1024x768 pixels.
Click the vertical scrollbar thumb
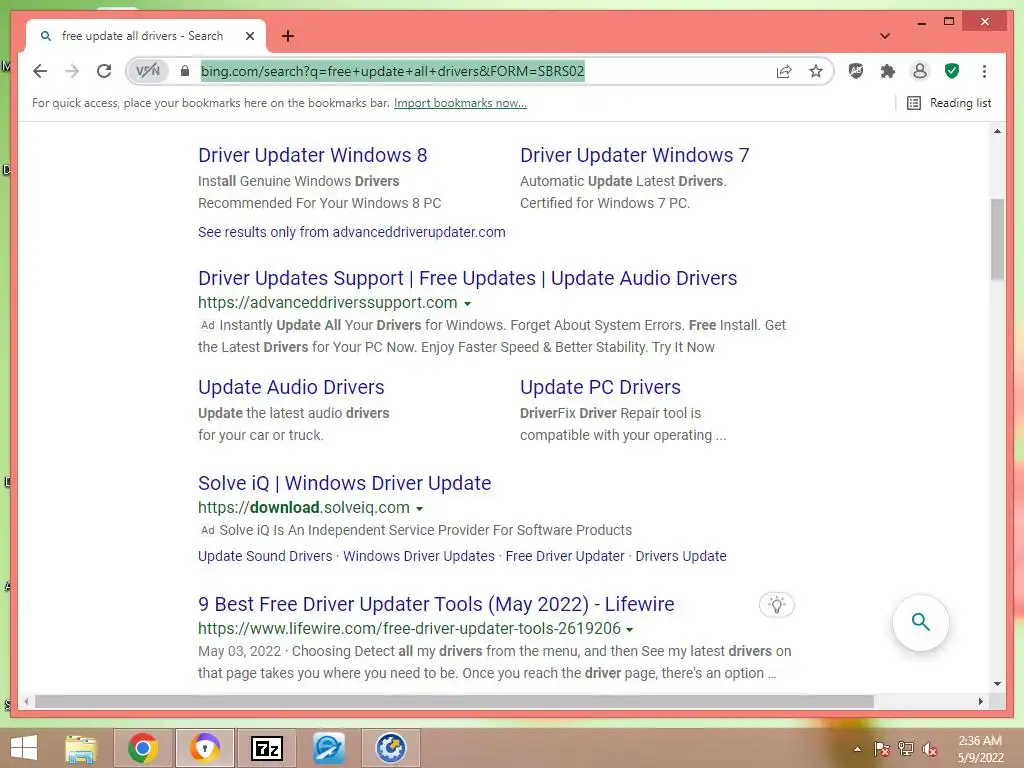pos(997,239)
